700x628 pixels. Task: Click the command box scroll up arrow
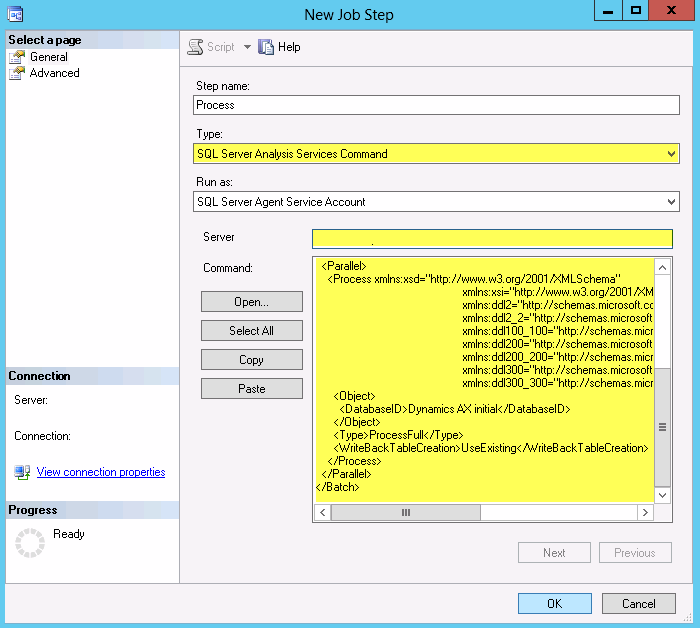[662, 267]
